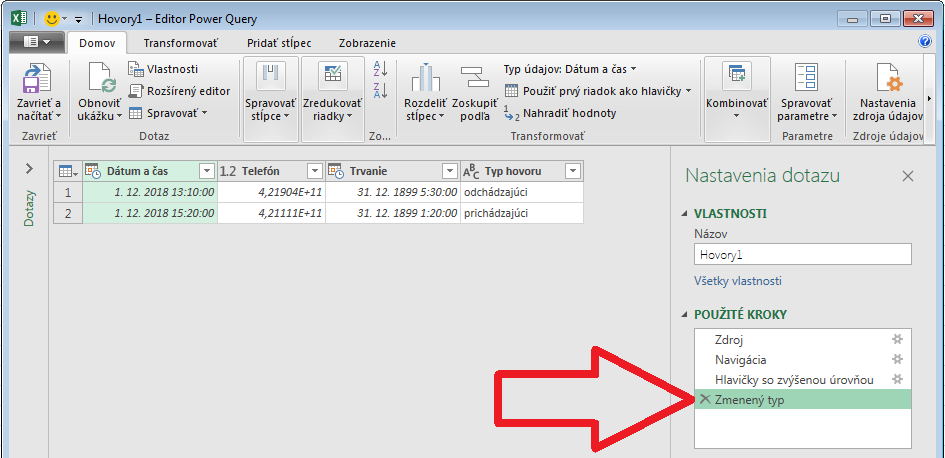Open settings gear for Hlavičky so zvýšenou úrovňou
The image size is (945, 458).
[x=897, y=379]
